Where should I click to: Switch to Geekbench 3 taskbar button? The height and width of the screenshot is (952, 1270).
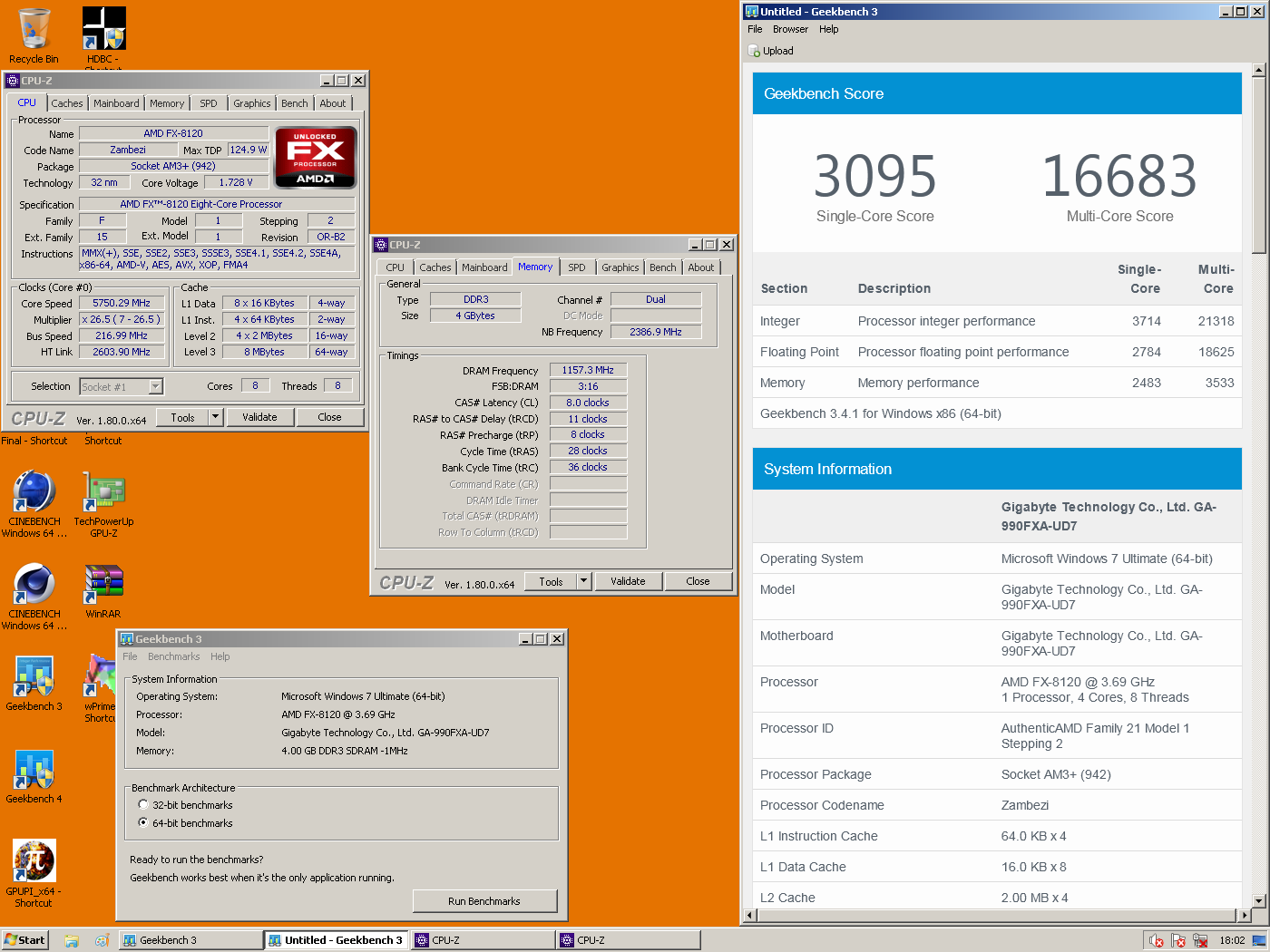click(x=190, y=940)
